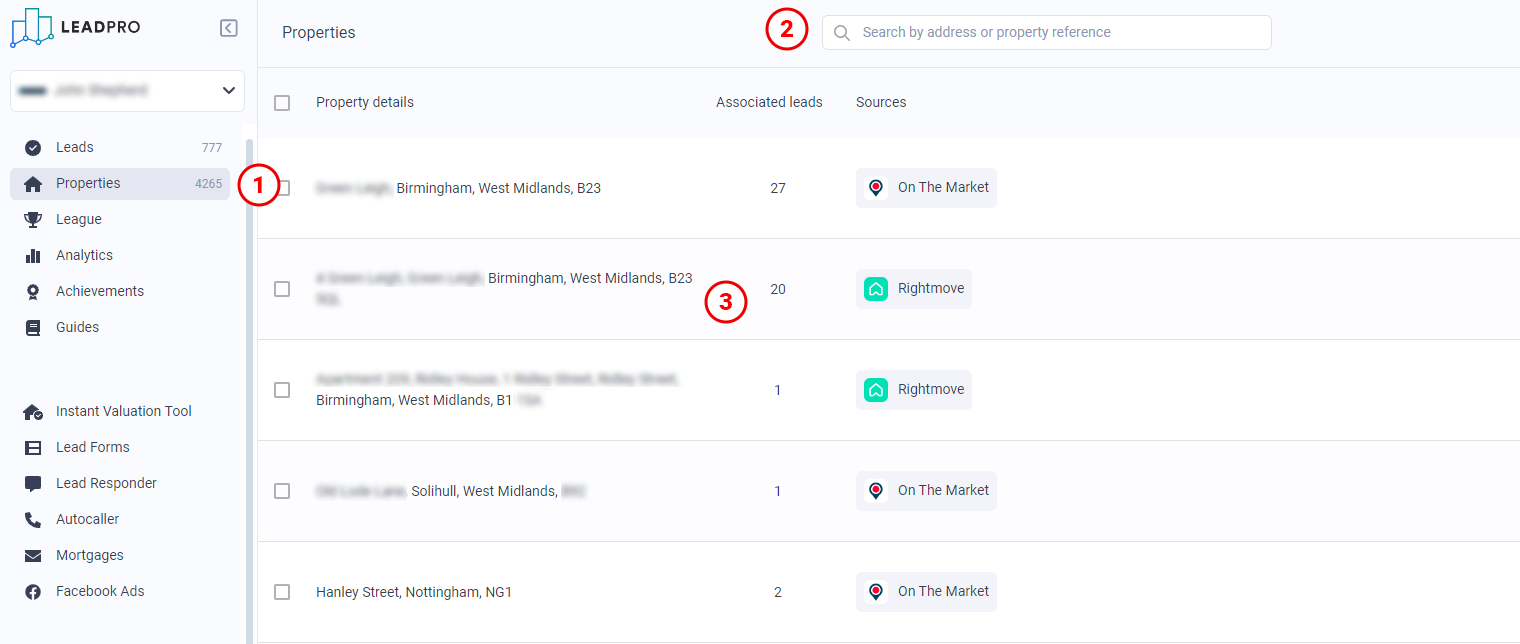1520x644 pixels.
Task: Open the John Shepherd account dropdown
Action: coord(127,91)
